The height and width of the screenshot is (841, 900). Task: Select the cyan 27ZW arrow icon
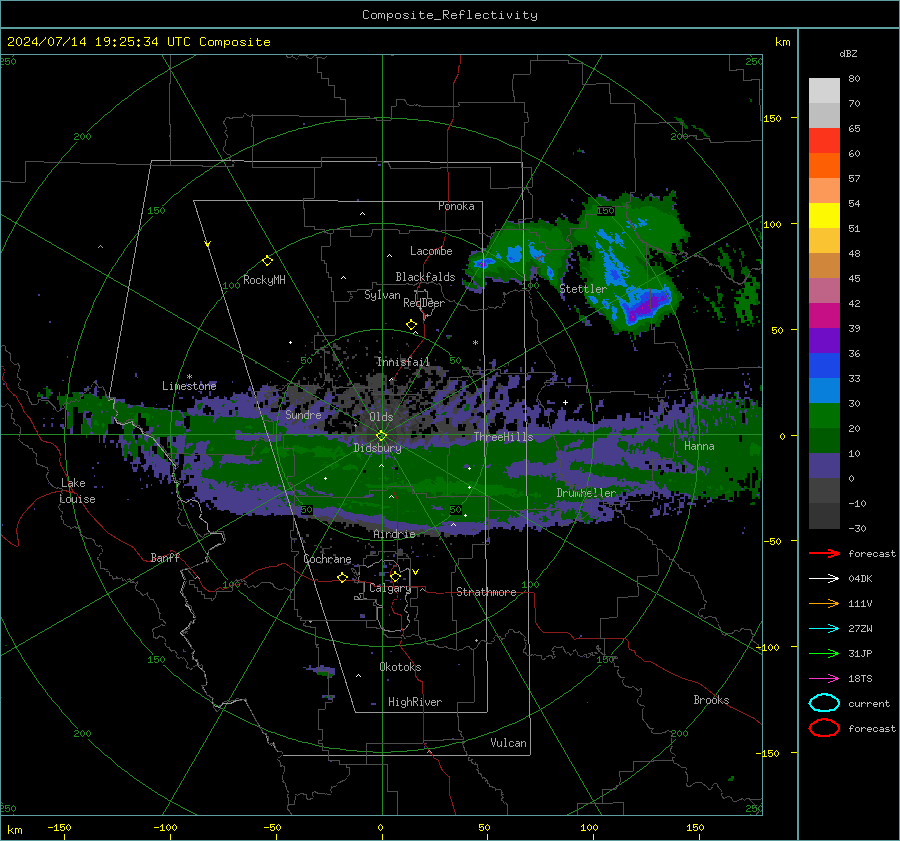824,629
